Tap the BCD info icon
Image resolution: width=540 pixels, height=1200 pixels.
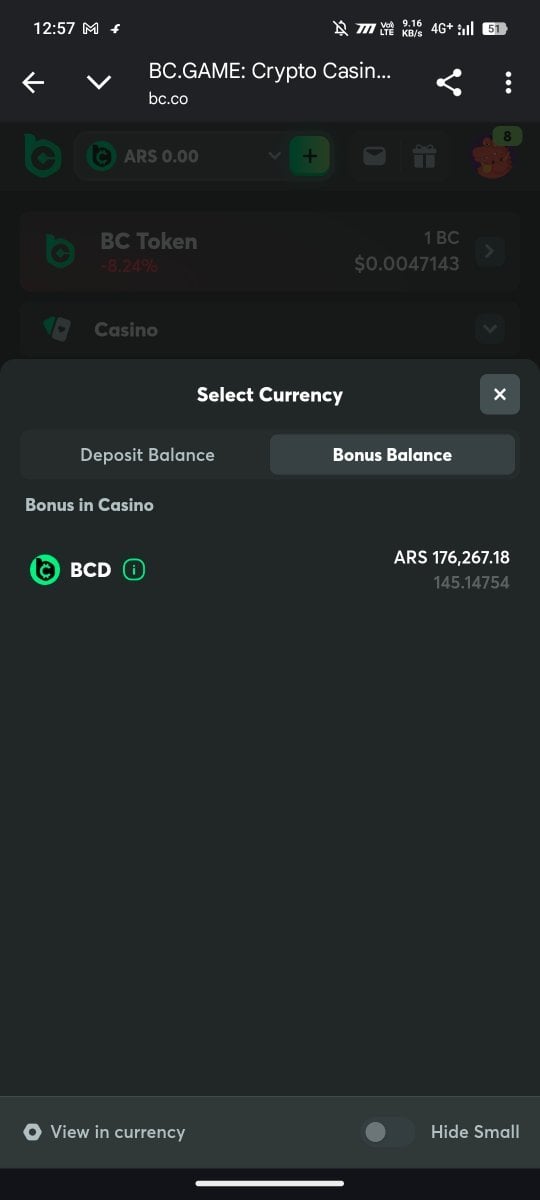(x=134, y=570)
